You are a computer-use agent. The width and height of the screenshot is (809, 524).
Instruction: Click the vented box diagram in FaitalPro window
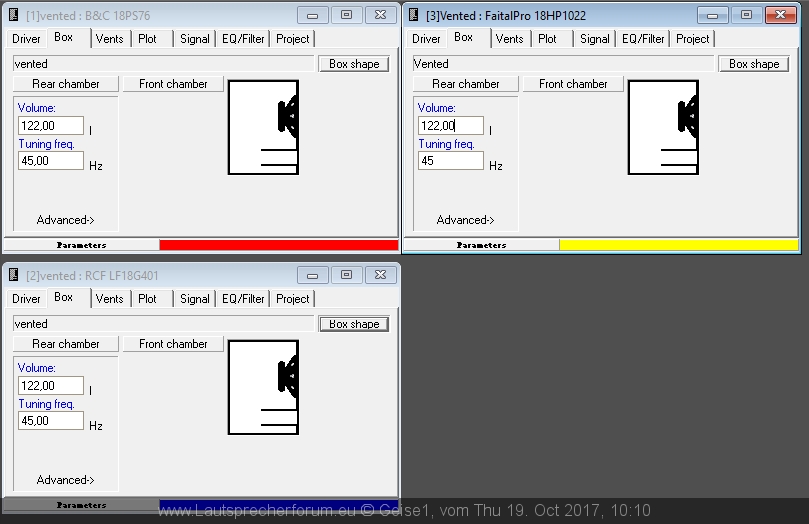tap(663, 127)
